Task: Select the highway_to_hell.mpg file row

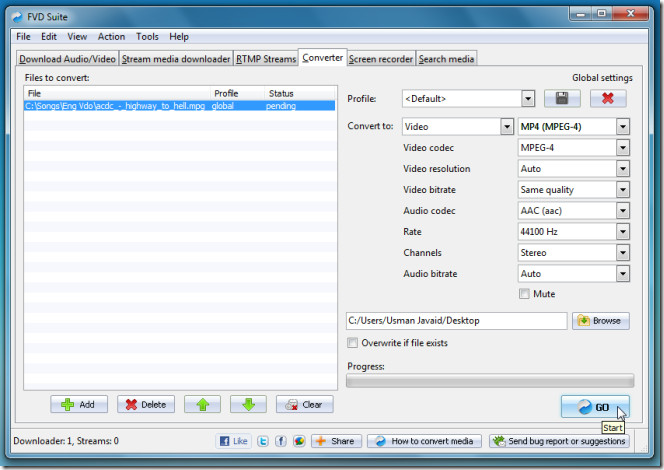Action: pos(180,106)
